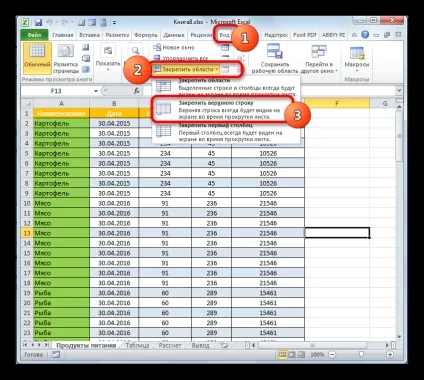Click the Новое окно icon

click(157, 47)
